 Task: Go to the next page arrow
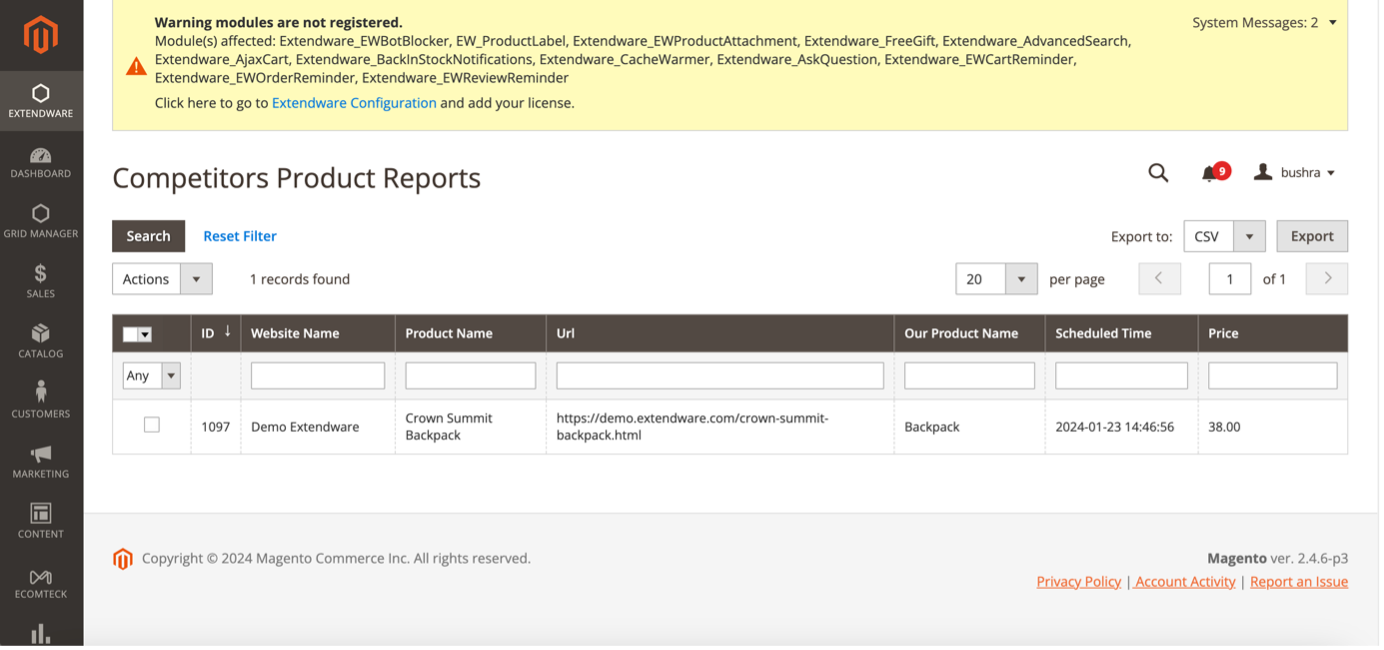click(x=1327, y=279)
